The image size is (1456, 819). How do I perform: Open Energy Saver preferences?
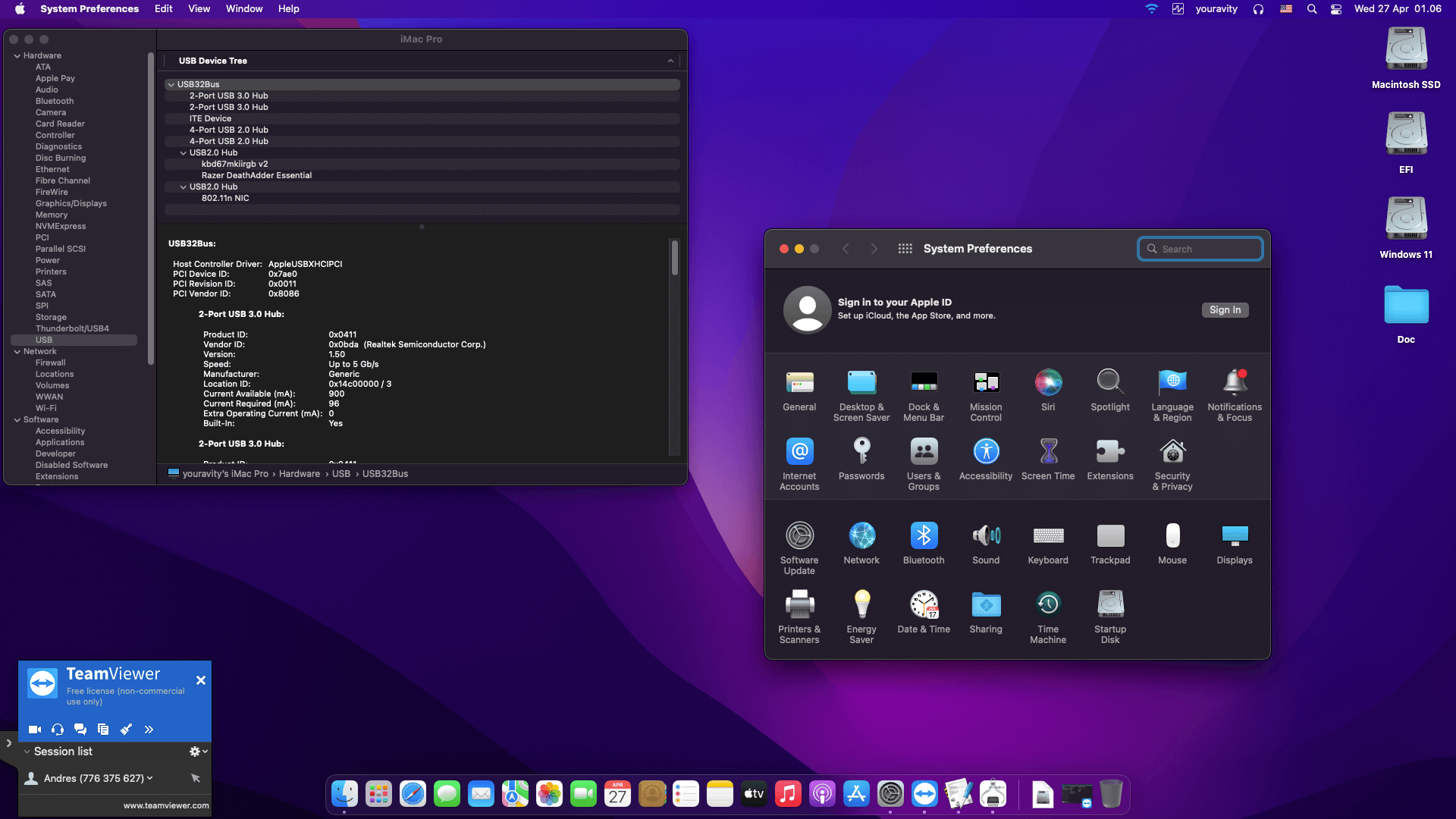click(861, 618)
